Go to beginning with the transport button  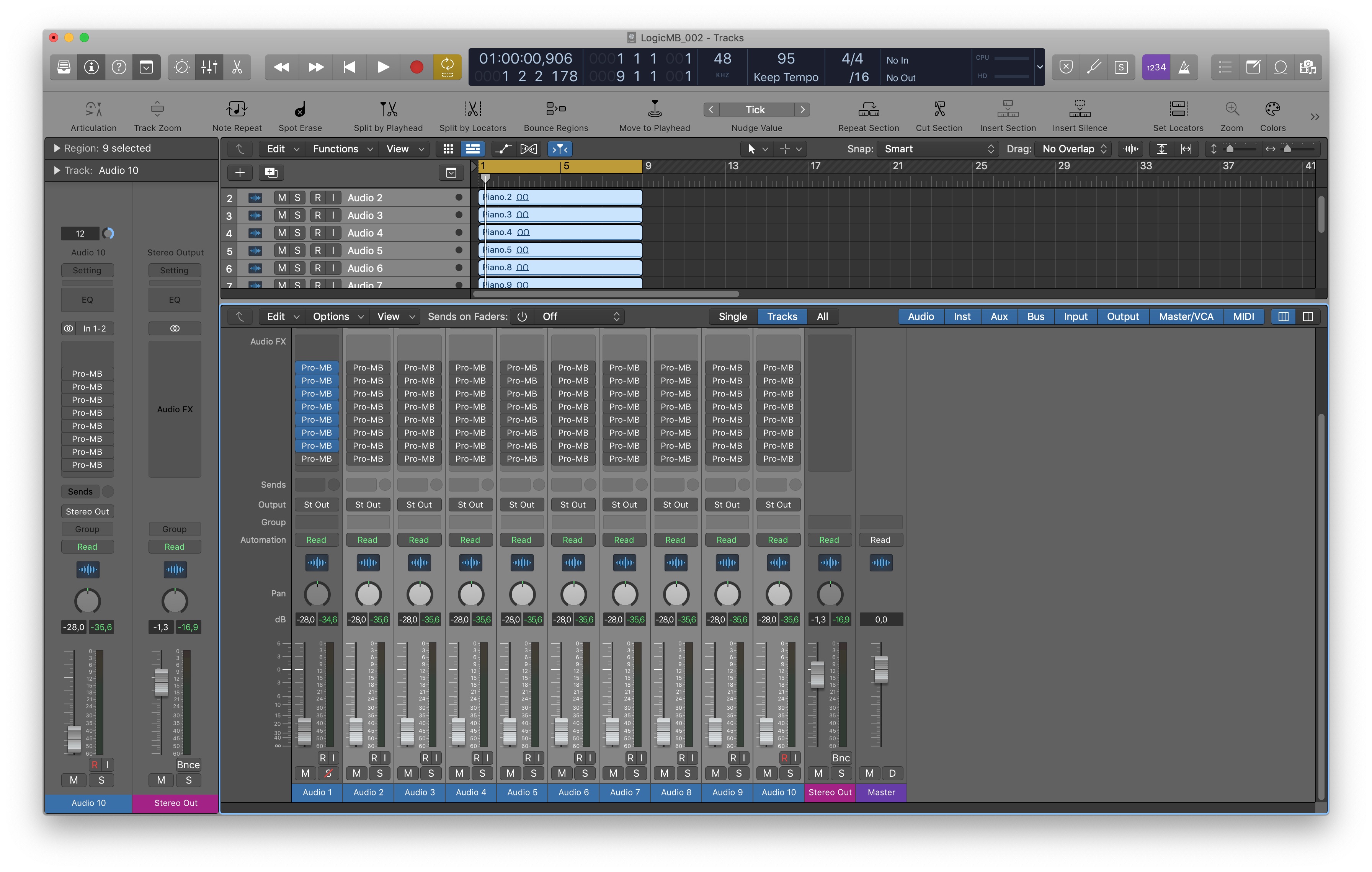click(x=349, y=67)
